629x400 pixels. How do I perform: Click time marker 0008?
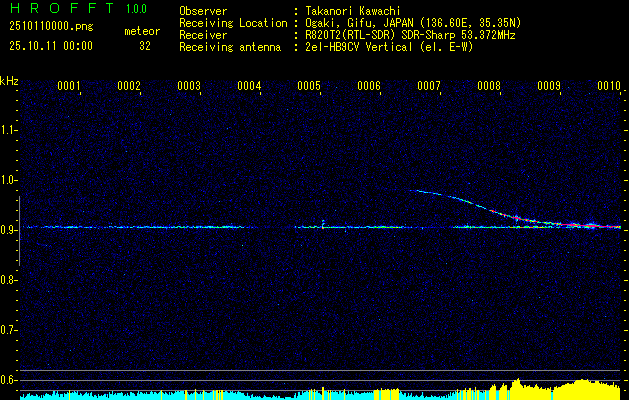coord(489,86)
